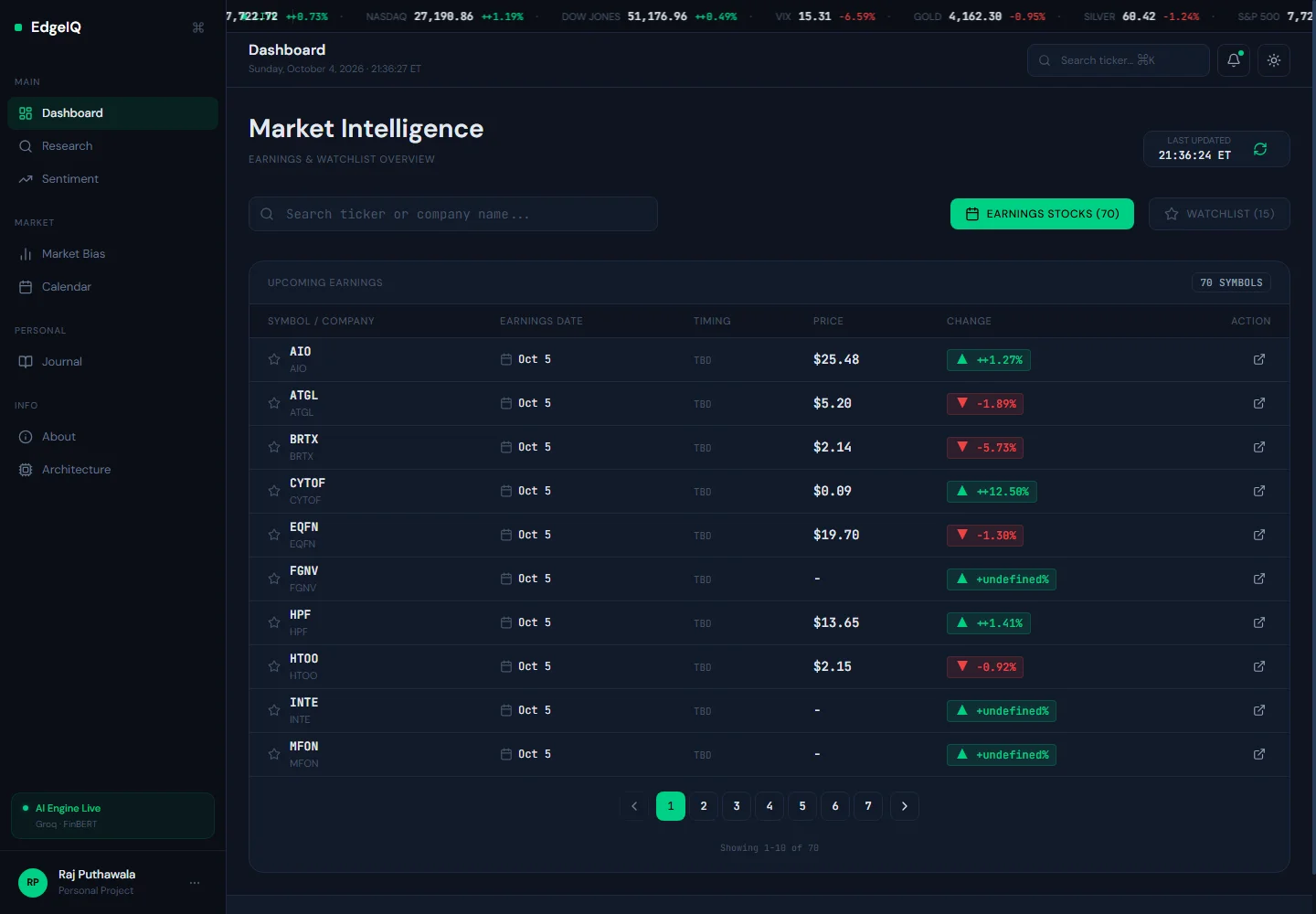1316x914 pixels.
Task: Focus the Search ticker field in header
Action: [x=1119, y=60]
